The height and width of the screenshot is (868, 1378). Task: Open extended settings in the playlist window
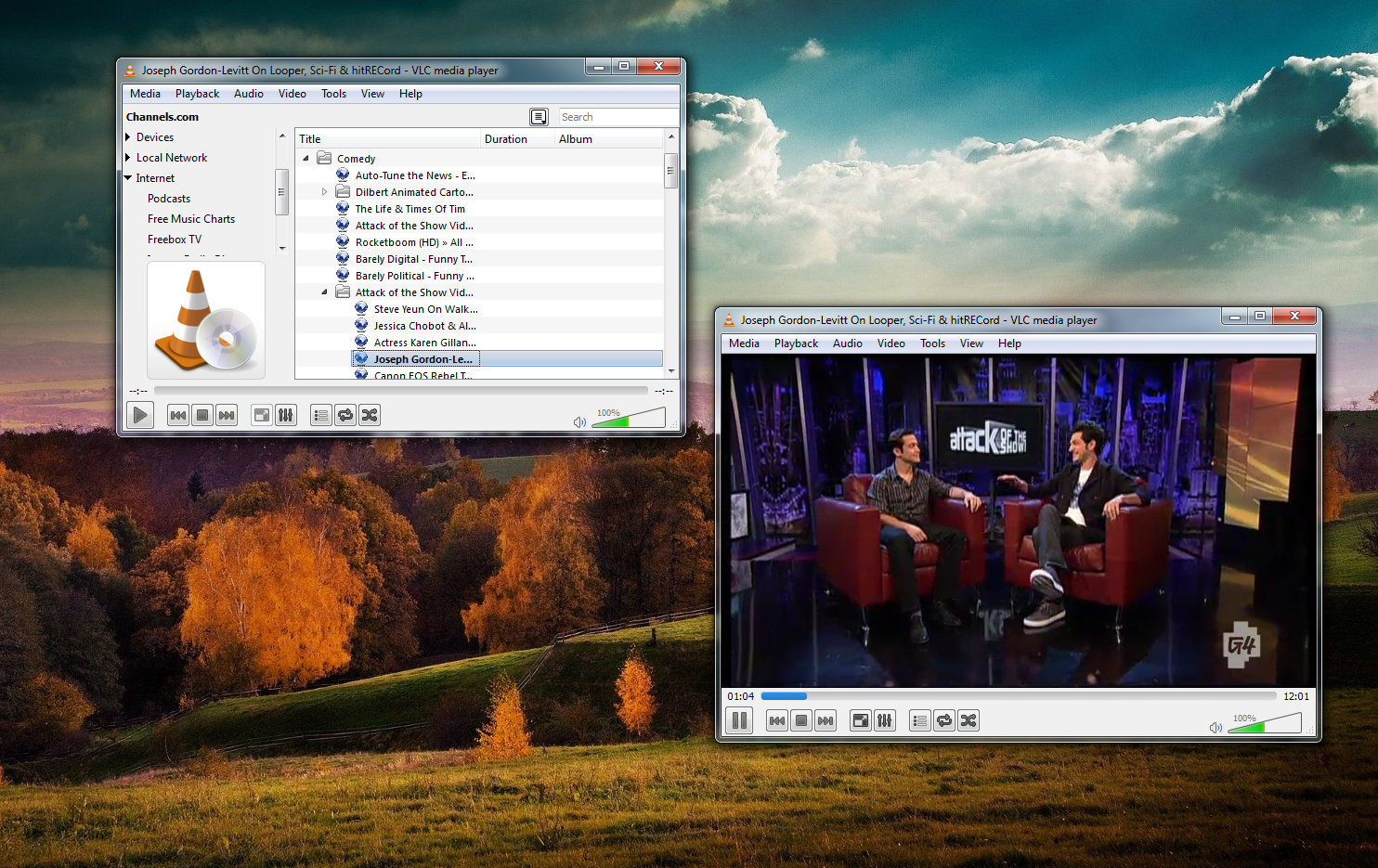286,415
